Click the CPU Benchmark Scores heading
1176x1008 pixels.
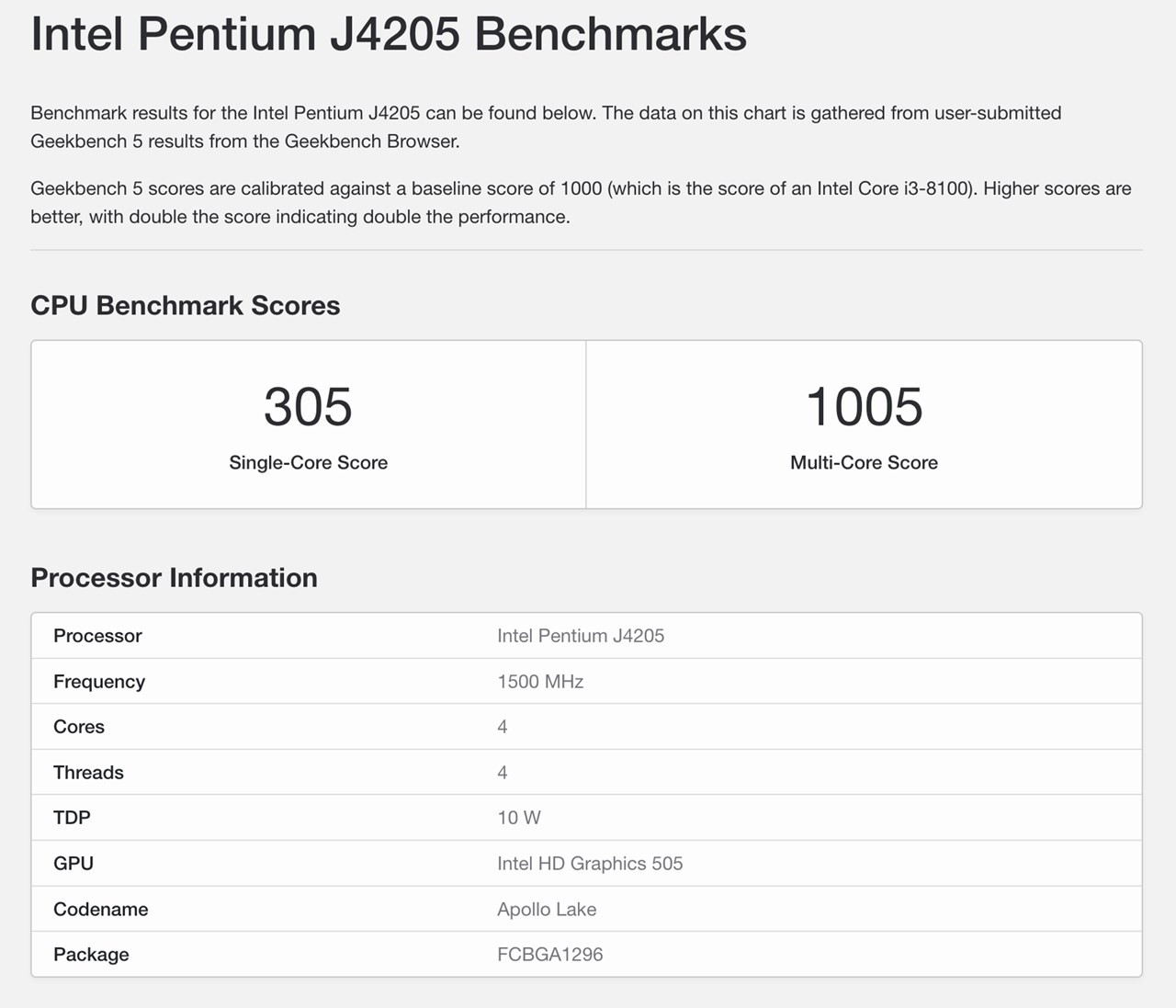click(x=185, y=305)
